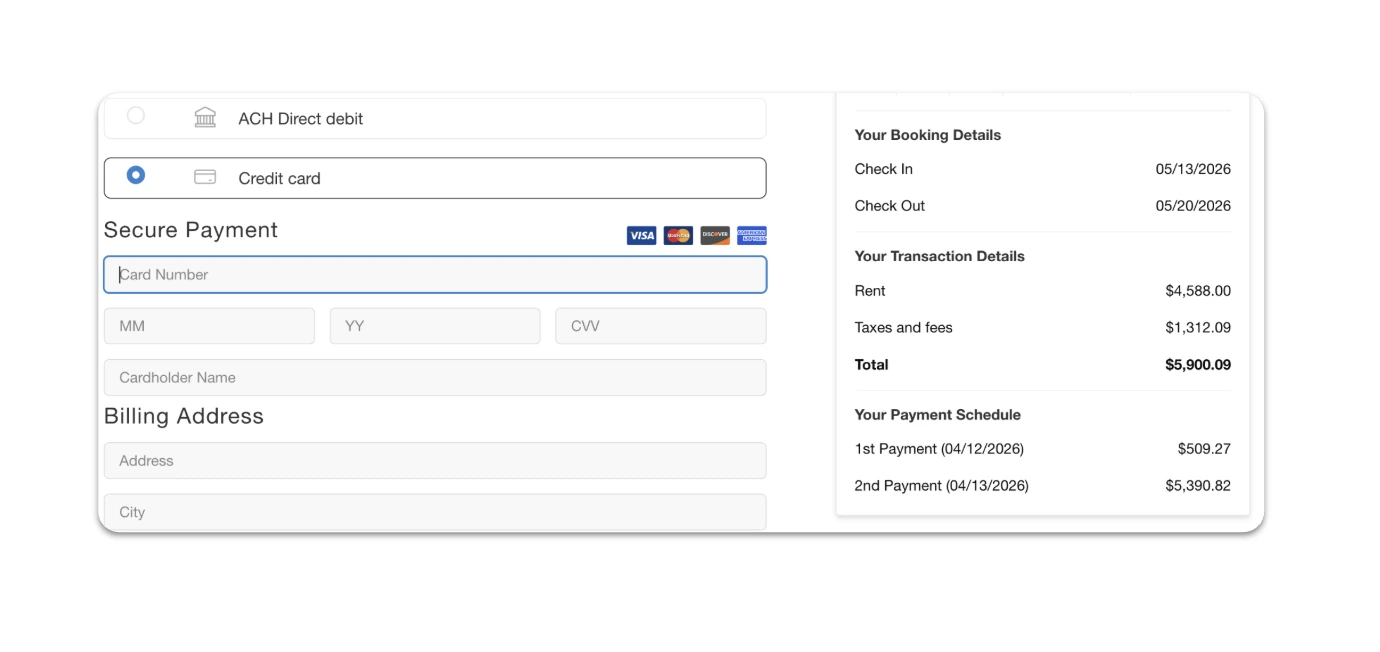Click the Visa card brand icon
1380x652 pixels.
tap(641, 235)
